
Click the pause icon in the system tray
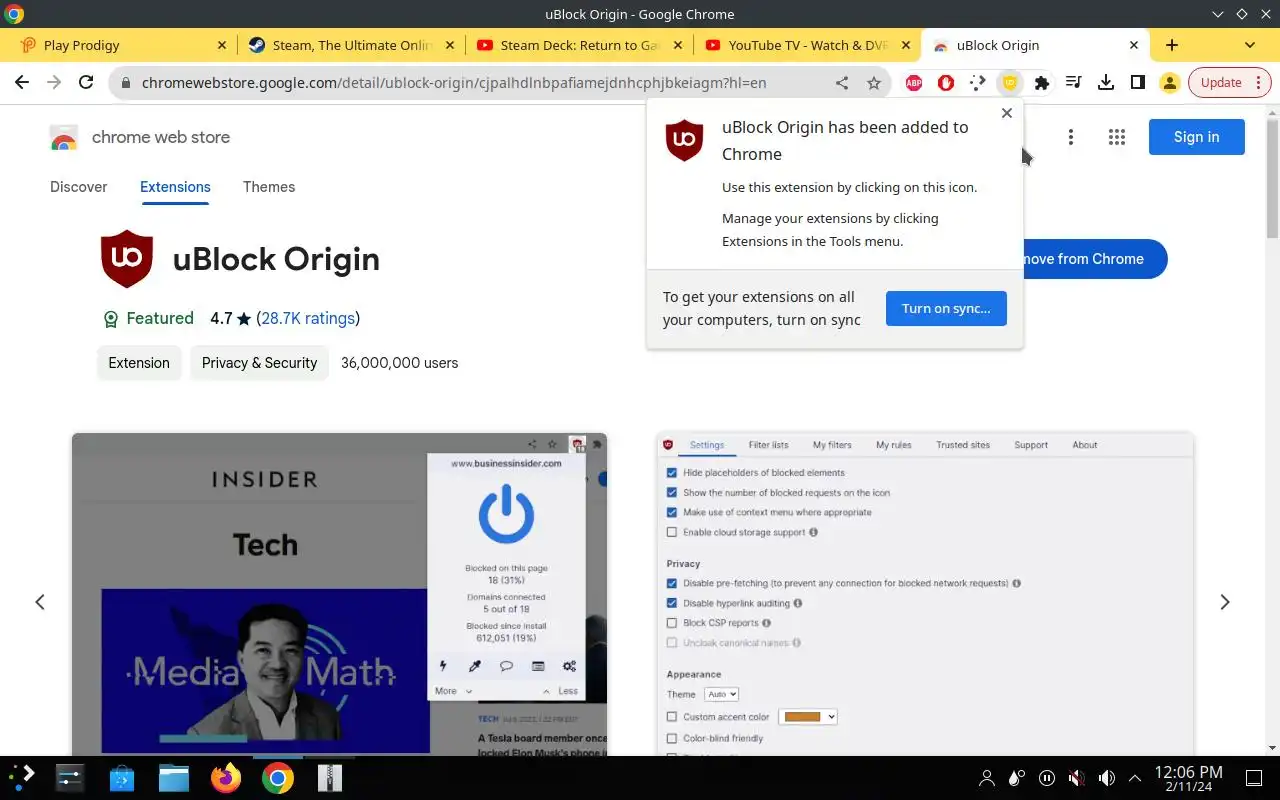[1046, 778]
